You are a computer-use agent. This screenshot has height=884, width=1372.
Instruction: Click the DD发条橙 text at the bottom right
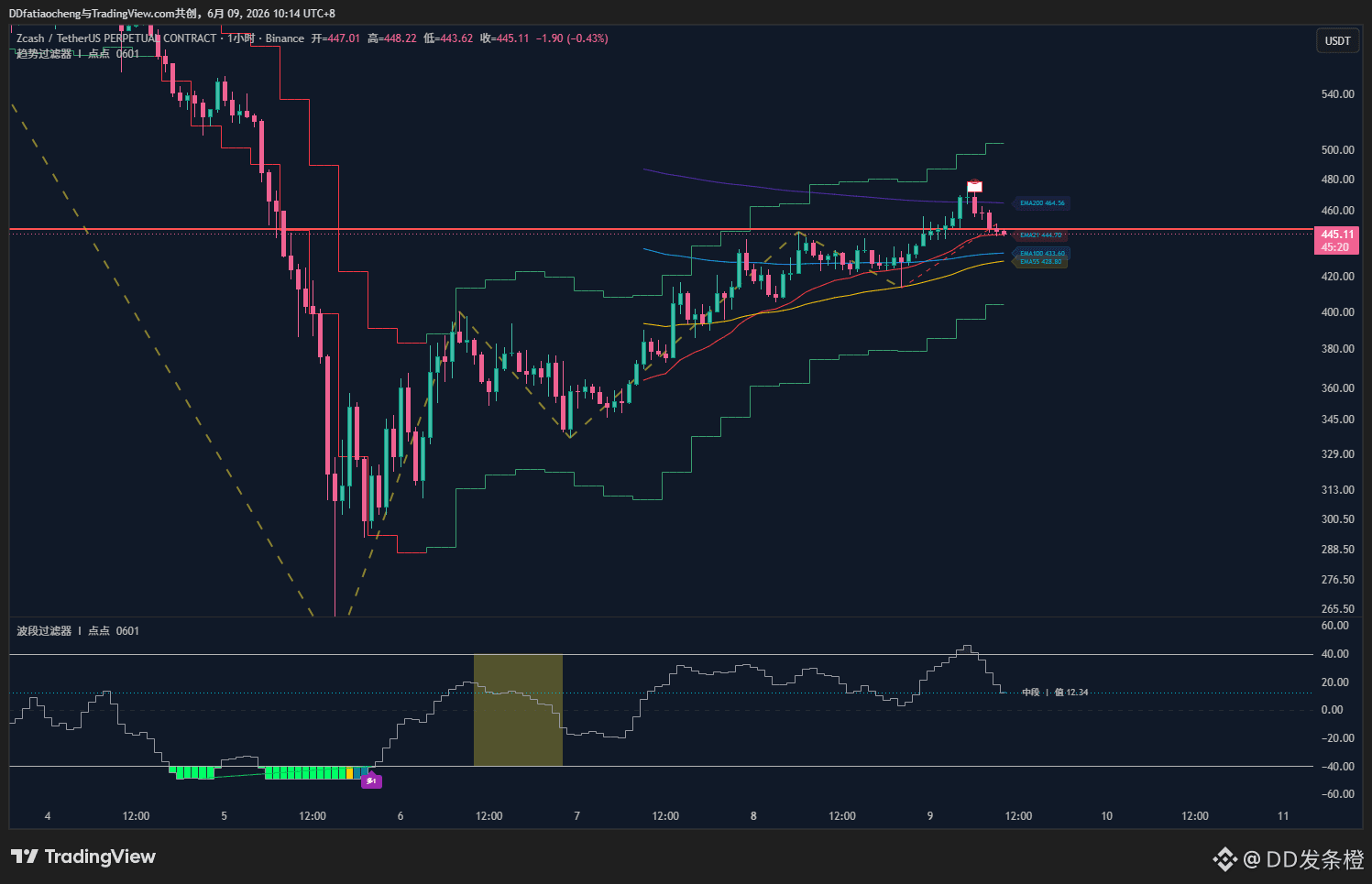(1315, 859)
